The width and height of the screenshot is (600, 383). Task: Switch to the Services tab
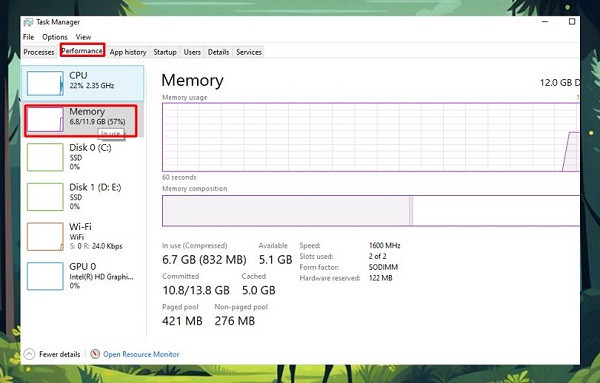pyautogui.click(x=249, y=52)
